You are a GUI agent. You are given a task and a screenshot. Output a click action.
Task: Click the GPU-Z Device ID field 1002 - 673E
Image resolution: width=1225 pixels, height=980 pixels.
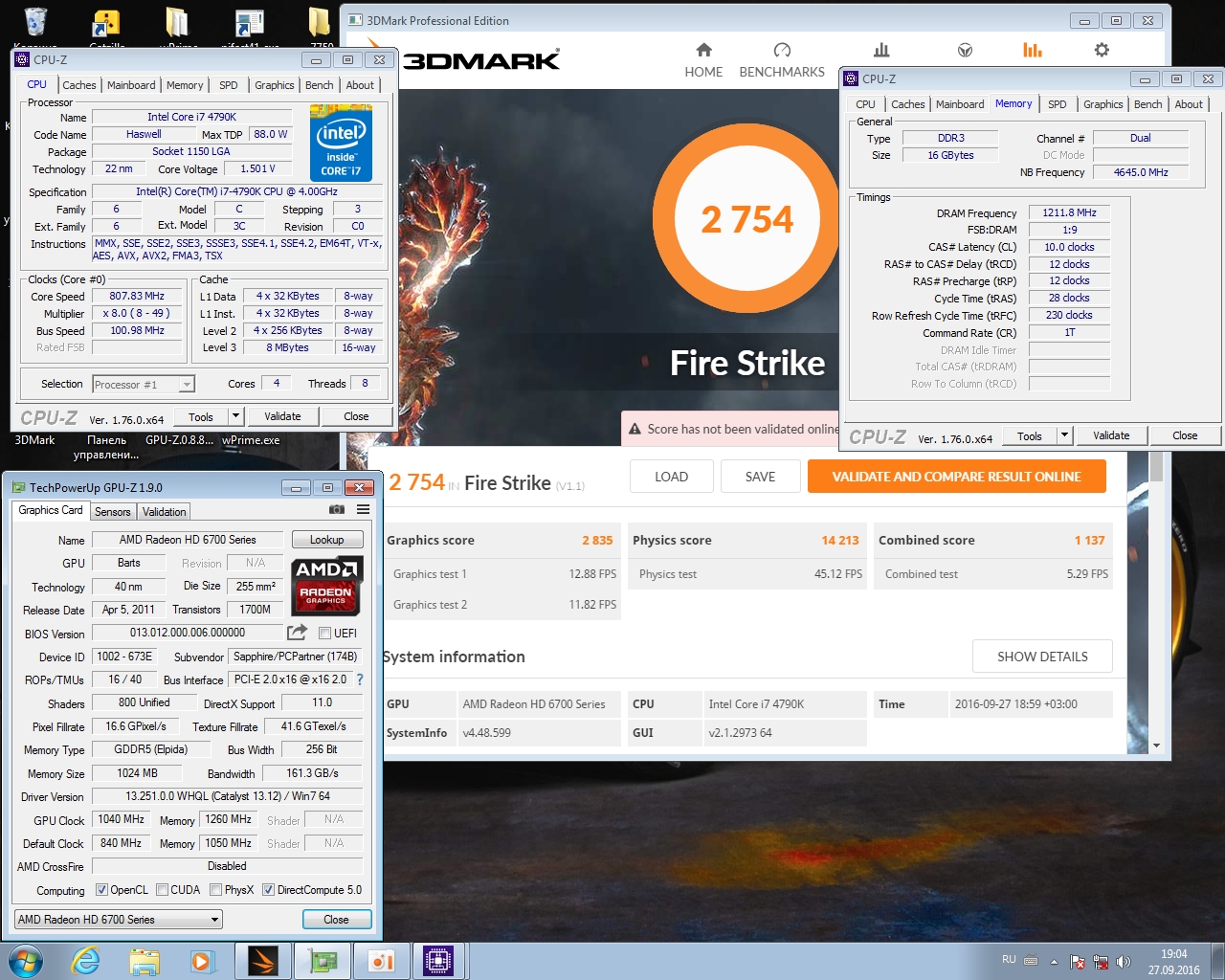click(x=124, y=657)
